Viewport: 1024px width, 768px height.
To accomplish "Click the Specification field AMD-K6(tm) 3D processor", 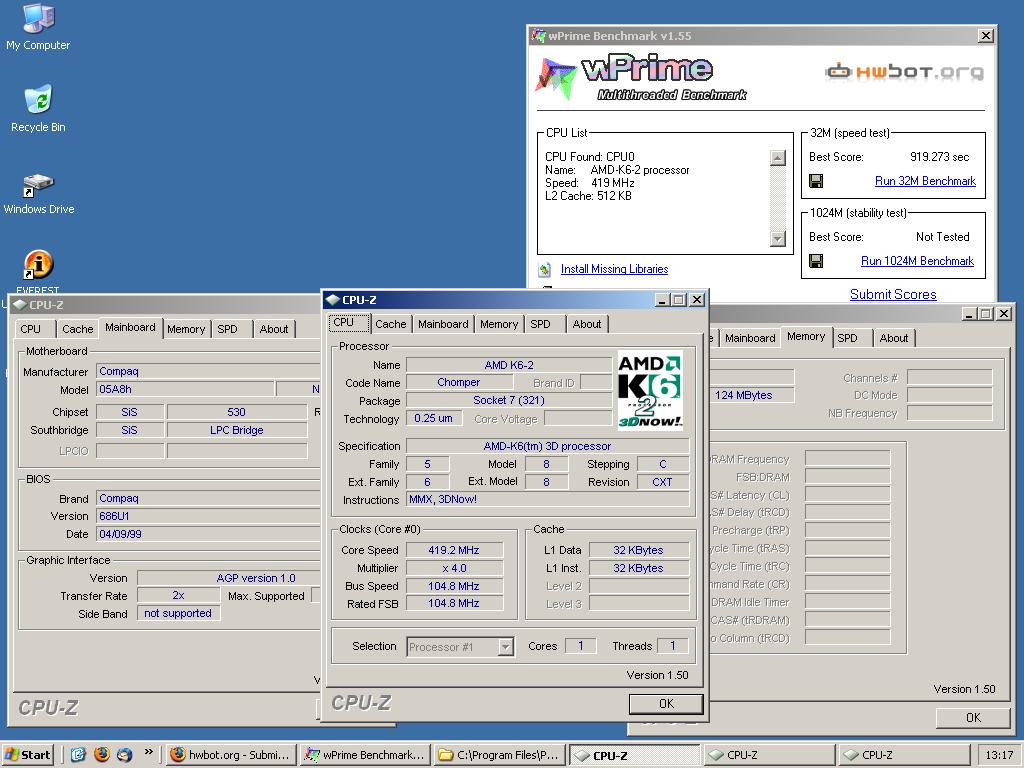I will tap(547, 446).
